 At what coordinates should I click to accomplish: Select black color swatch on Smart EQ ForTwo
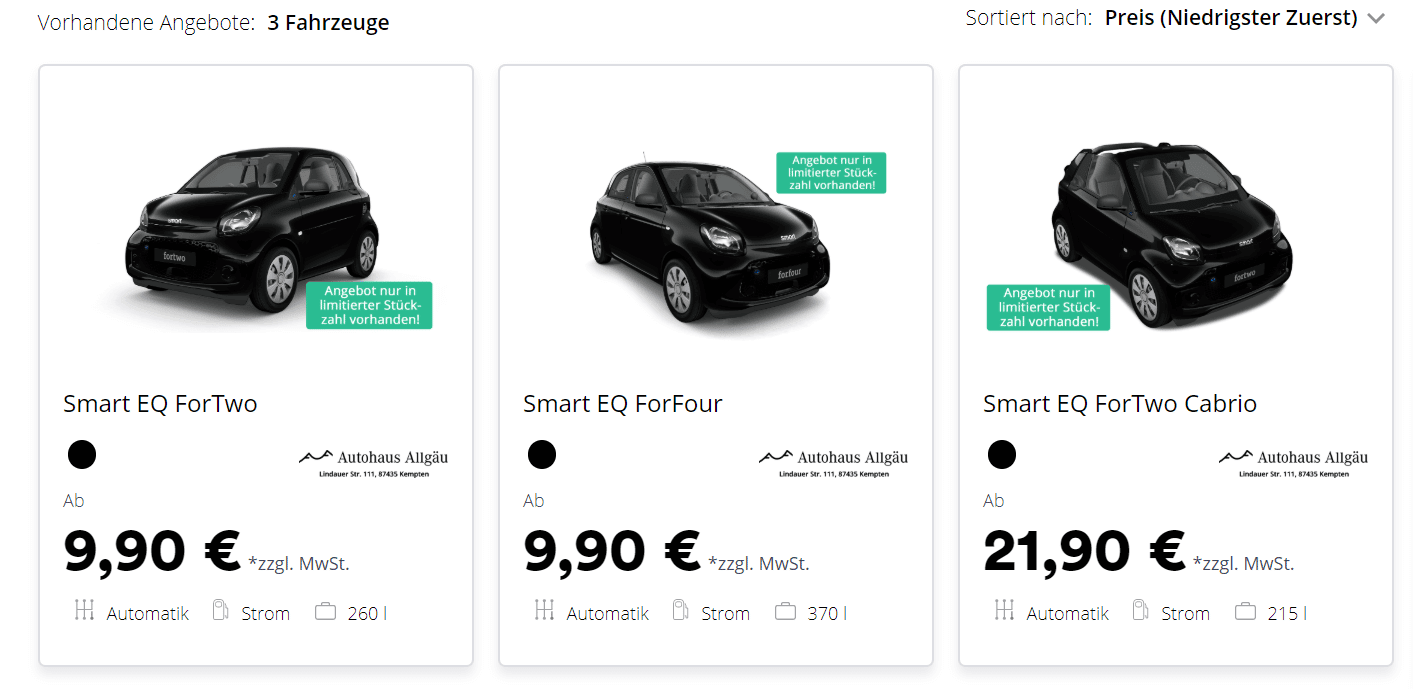pos(82,455)
